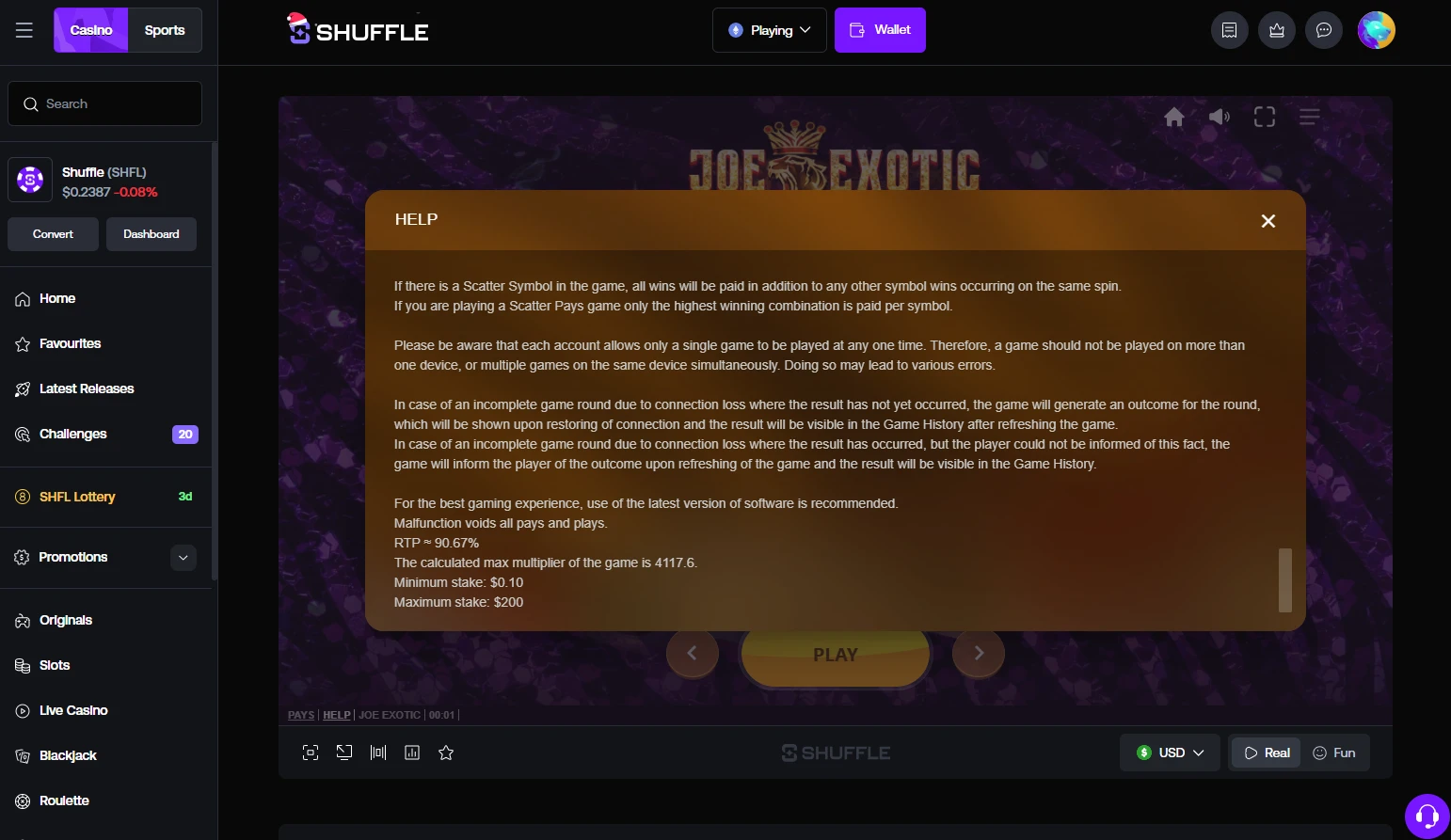Switch to Fun play mode
The height and width of the screenshot is (840, 1451).
(1334, 753)
